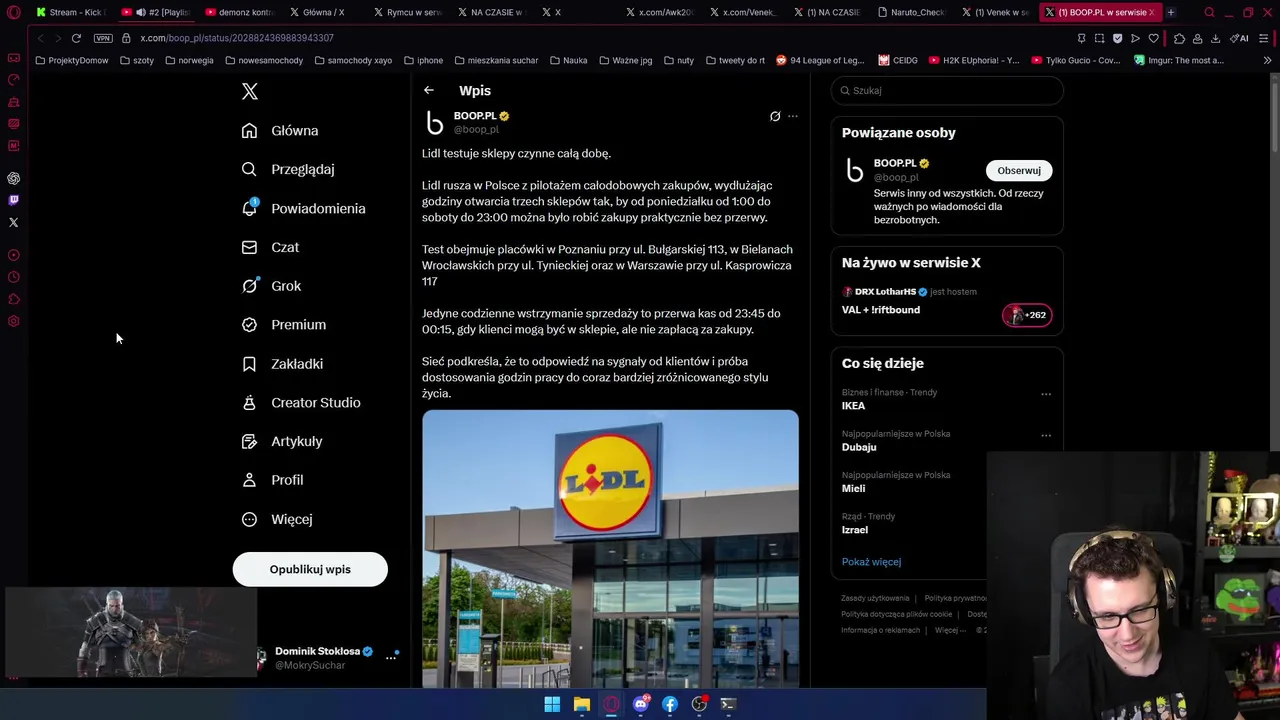The image size is (1280, 720).
Task: Click heart bookmark icon in address bar
Action: (x=1153, y=38)
